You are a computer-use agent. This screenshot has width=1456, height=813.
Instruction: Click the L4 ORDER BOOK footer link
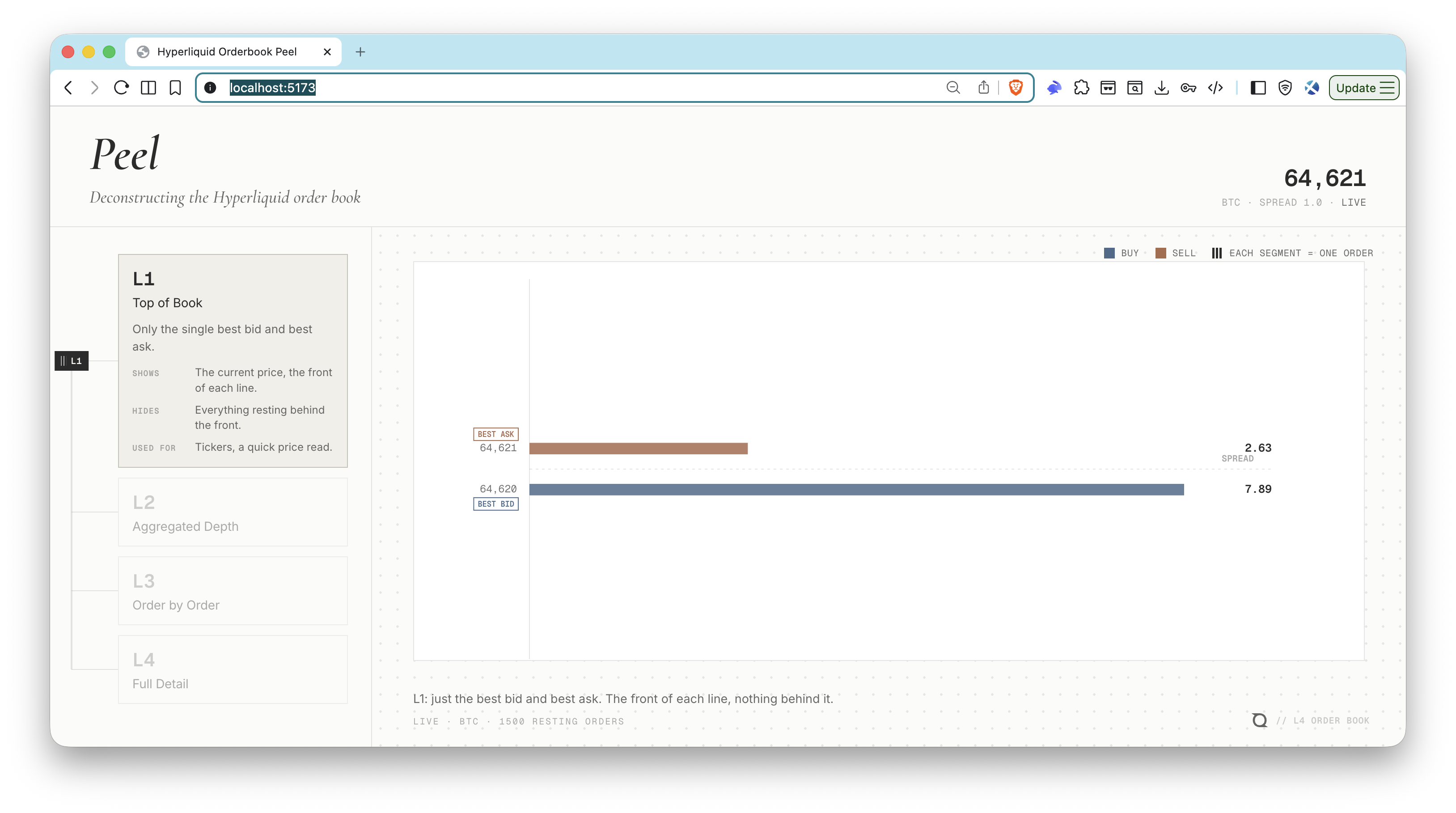[x=1323, y=720]
